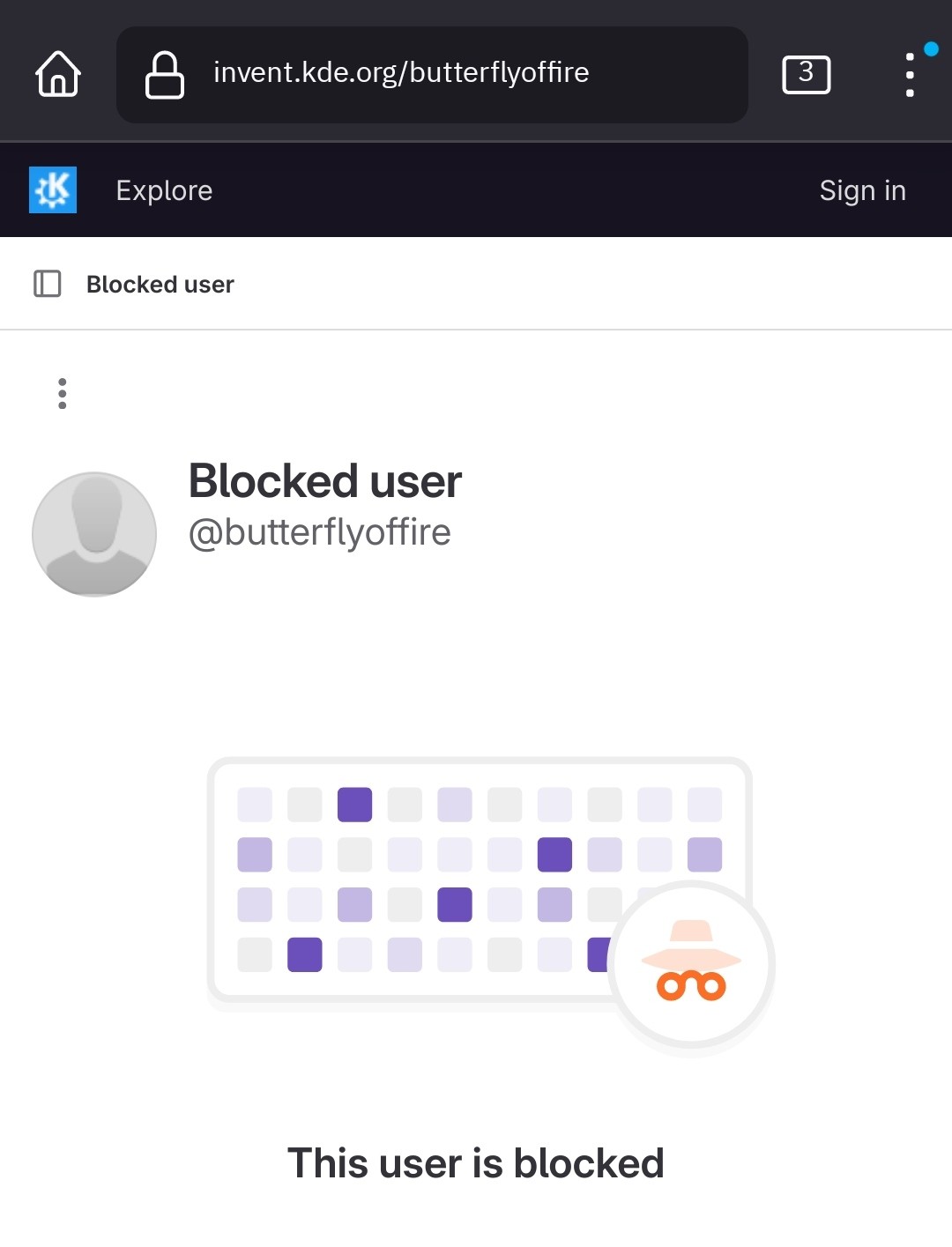Image resolution: width=952 pixels, height=1247 pixels.
Task: Click the Sign in link
Action: (x=862, y=190)
